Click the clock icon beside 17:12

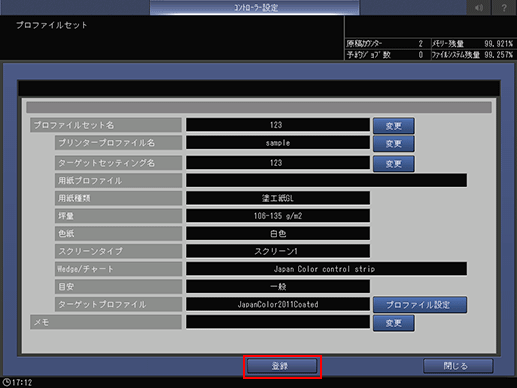pos(6,382)
